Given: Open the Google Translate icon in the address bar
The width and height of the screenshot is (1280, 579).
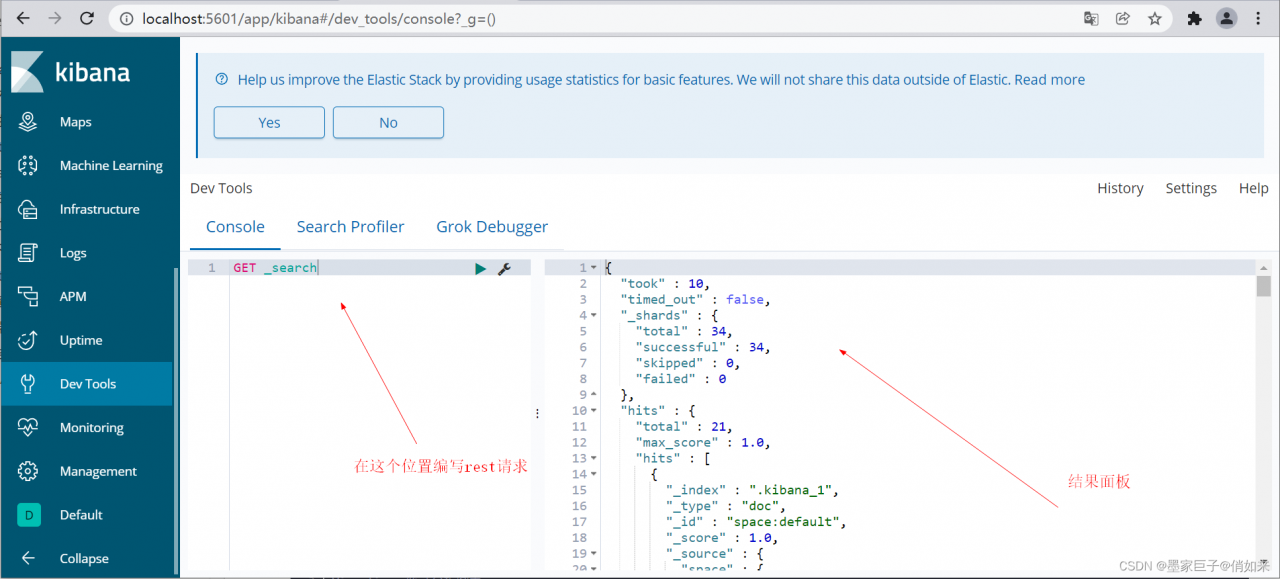Looking at the screenshot, I should [x=1091, y=18].
